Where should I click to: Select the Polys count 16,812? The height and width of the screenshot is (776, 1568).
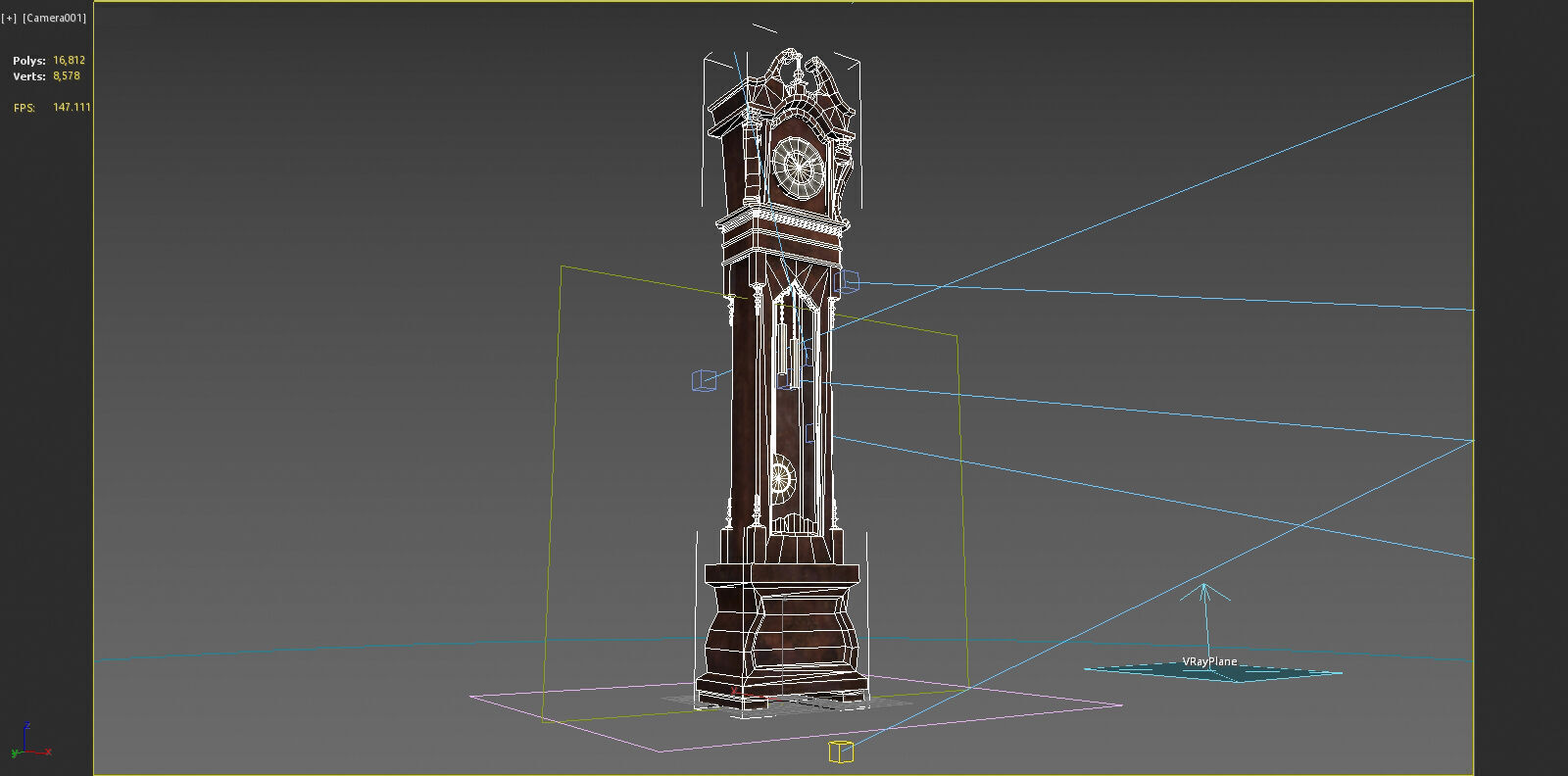[x=69, y=60]
